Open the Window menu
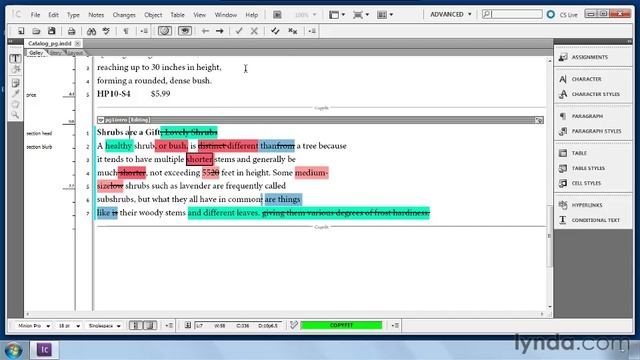 (226, 15)
